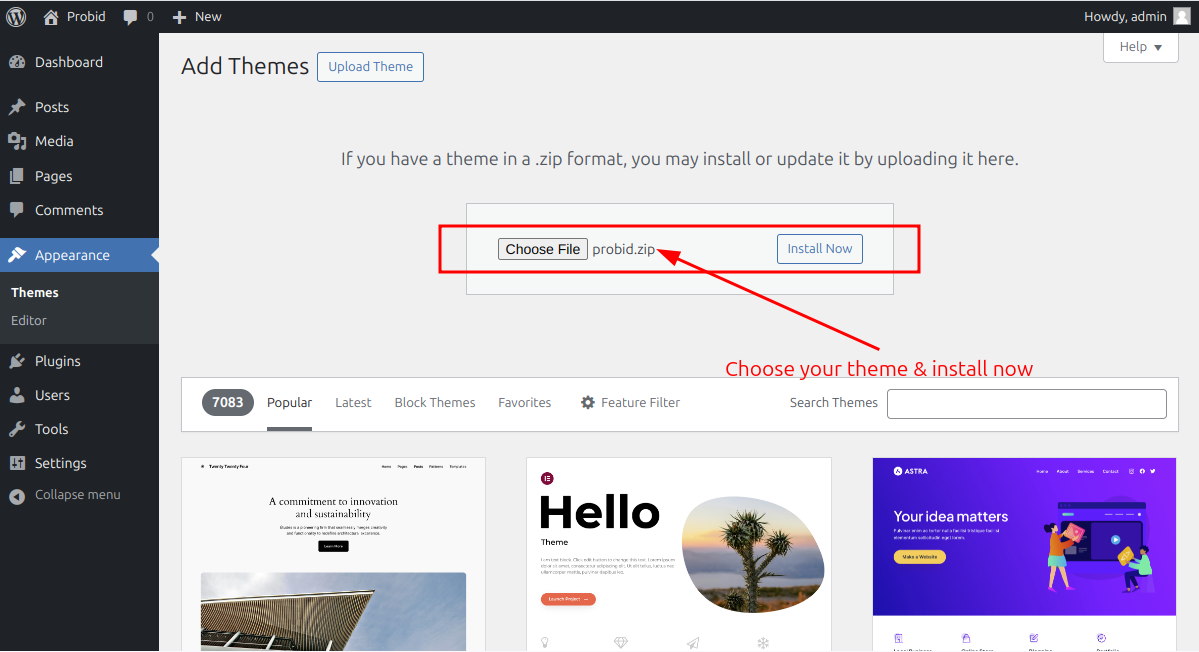Screen dimensions: 1199x652
Task: Click the WordPress logo icon
Action: [x=16, y=16]
